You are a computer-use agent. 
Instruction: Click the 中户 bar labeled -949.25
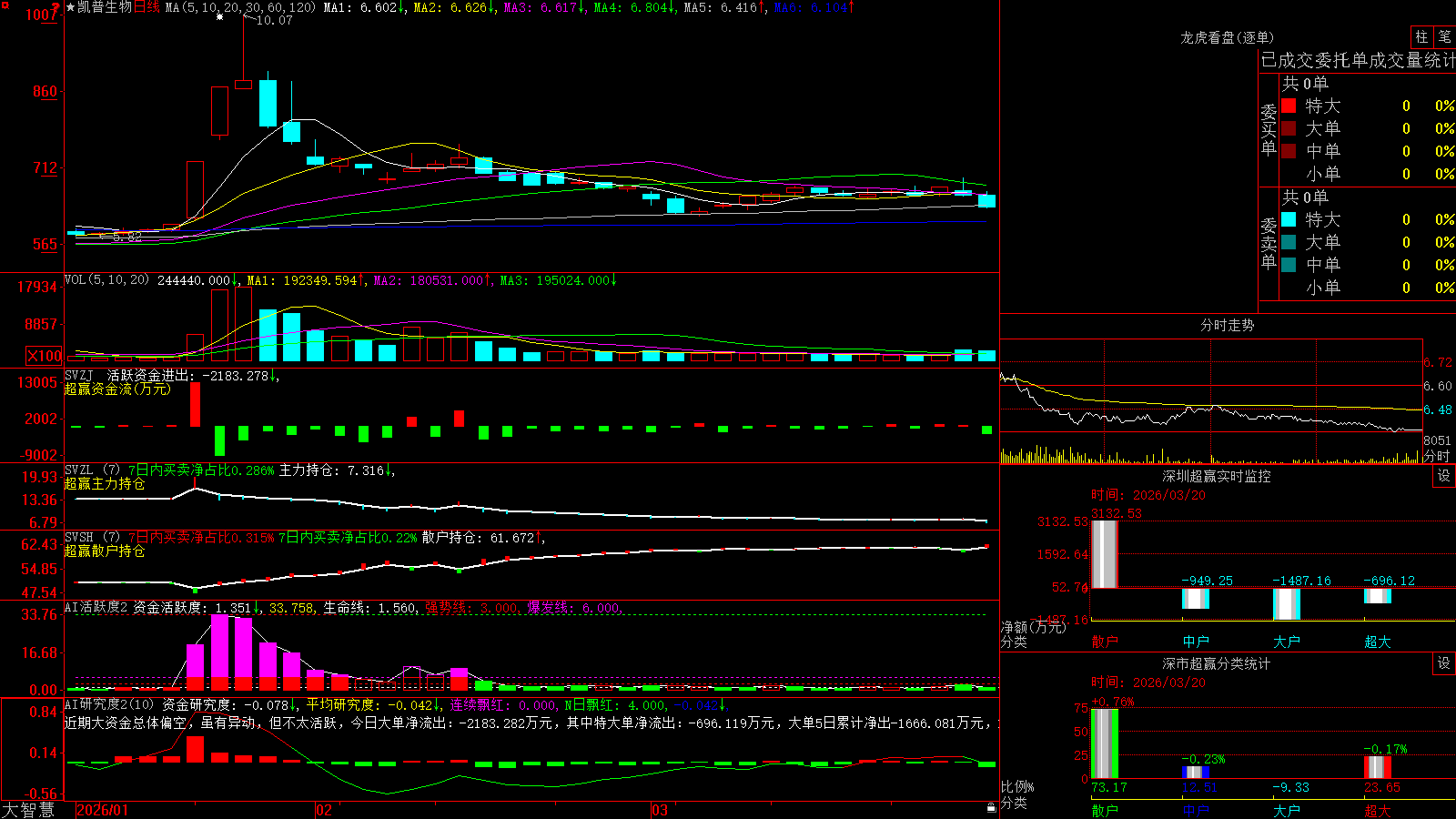1196,599
